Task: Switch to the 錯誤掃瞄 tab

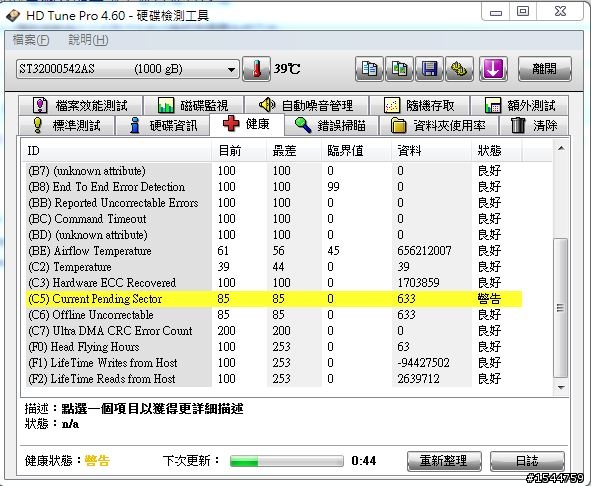Action: [x=331, y=125]
